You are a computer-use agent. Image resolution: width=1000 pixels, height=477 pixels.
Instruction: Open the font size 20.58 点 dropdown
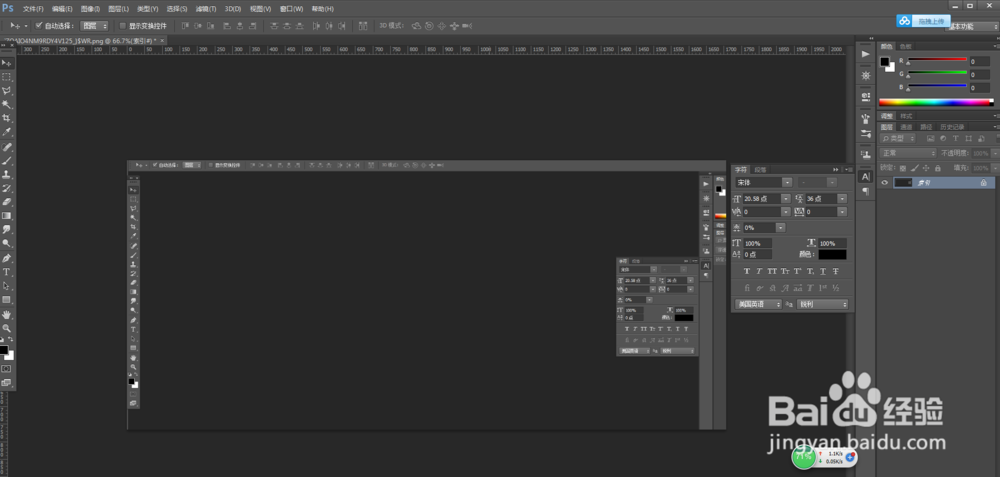786,198
